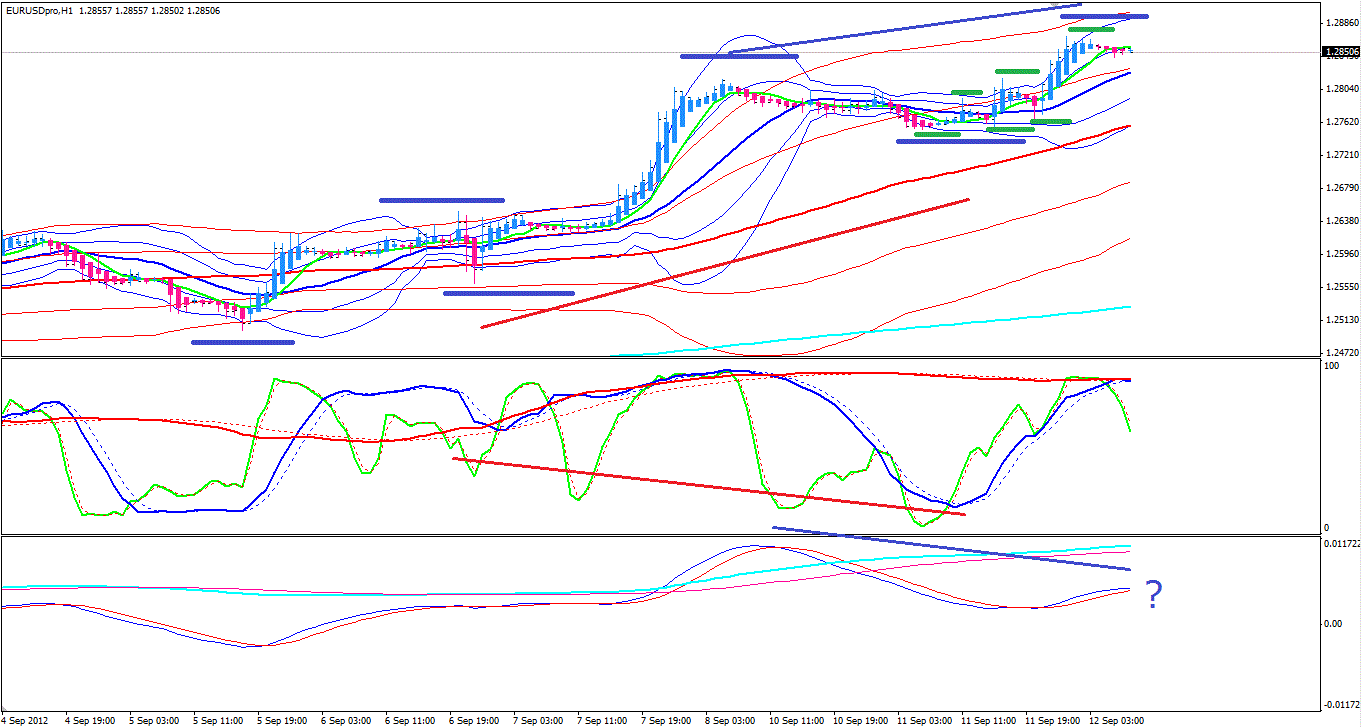
Task: Click the 5 Sep 19:00 time label
Action: 282,720
